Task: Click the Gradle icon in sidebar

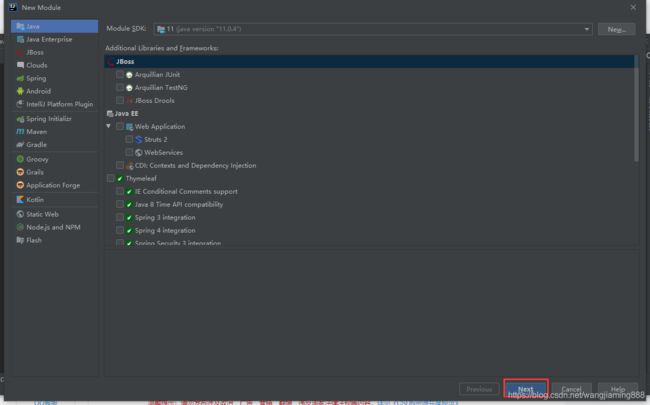Action: [20, 145]
